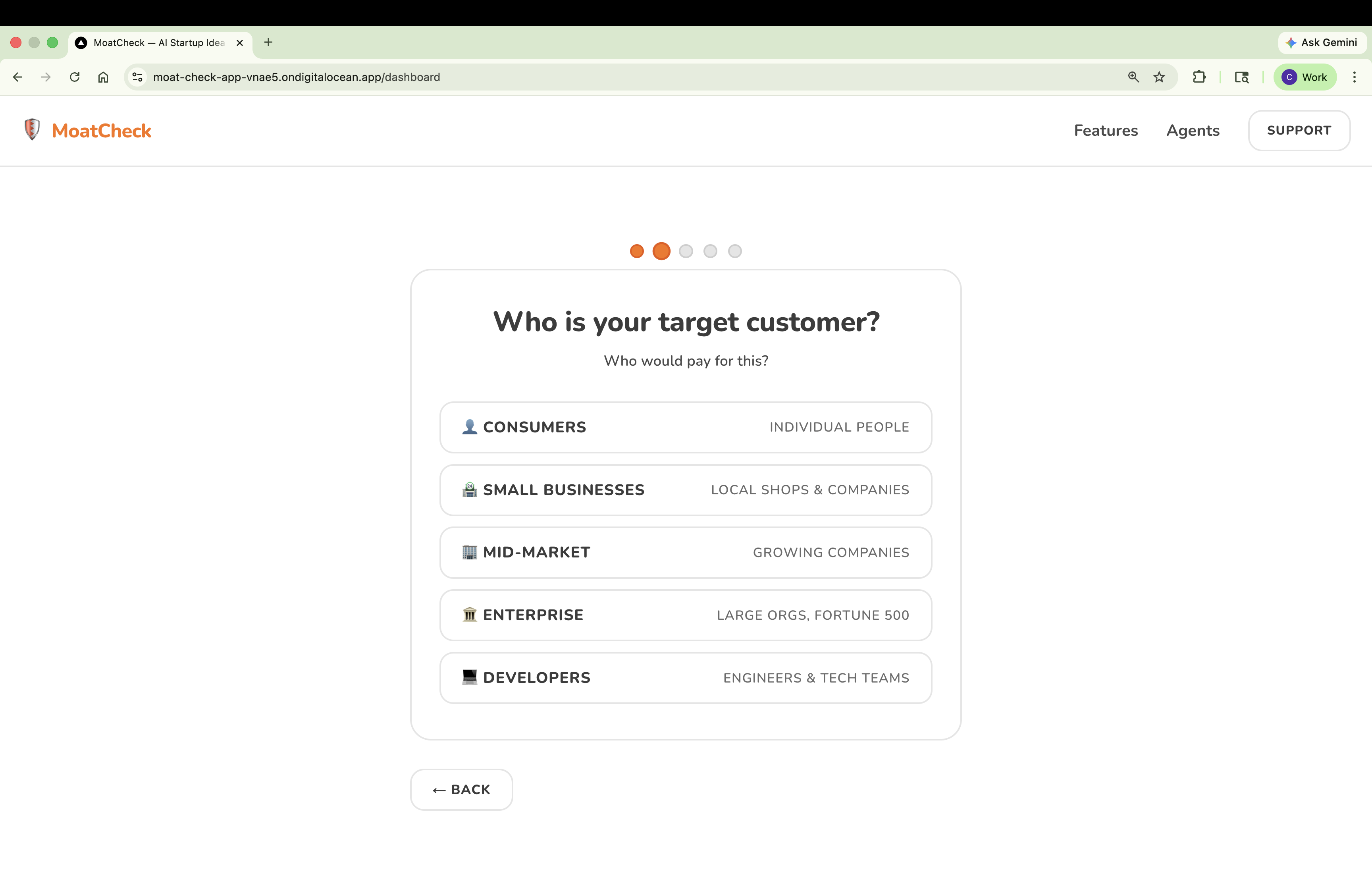Open the Extensions puzzle icon
The image size is (1372, 887).
click(1199, 77)
